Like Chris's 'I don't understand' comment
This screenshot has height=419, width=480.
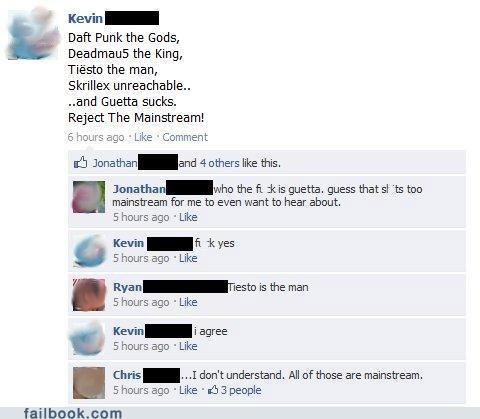click(x=188, y=390)
